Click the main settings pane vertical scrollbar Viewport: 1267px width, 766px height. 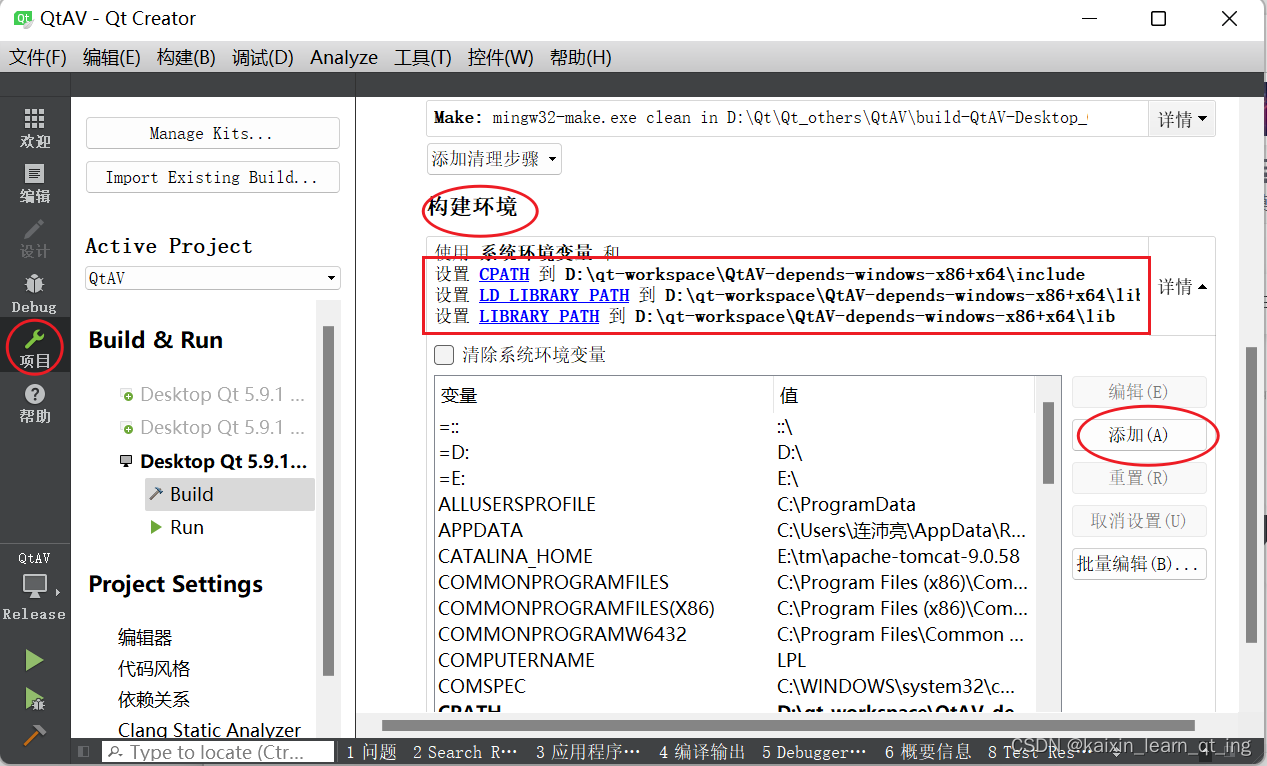1251,495
